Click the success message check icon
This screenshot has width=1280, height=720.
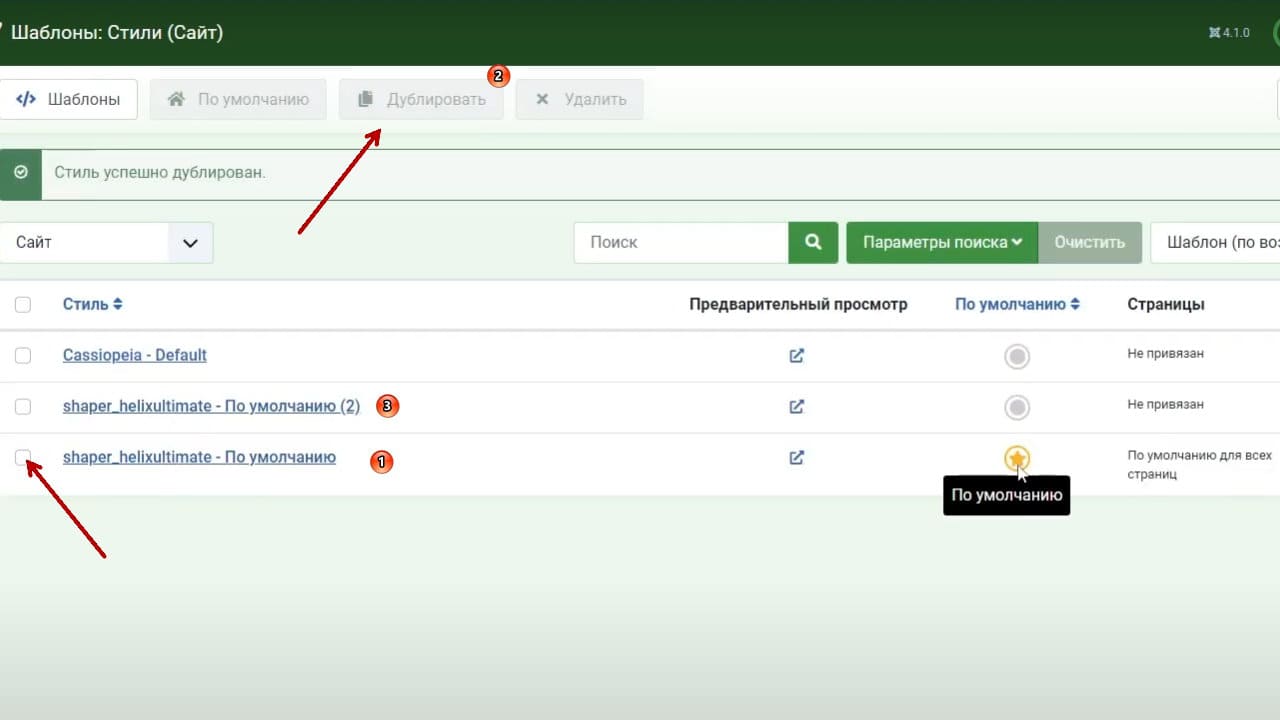click(21, 173)
